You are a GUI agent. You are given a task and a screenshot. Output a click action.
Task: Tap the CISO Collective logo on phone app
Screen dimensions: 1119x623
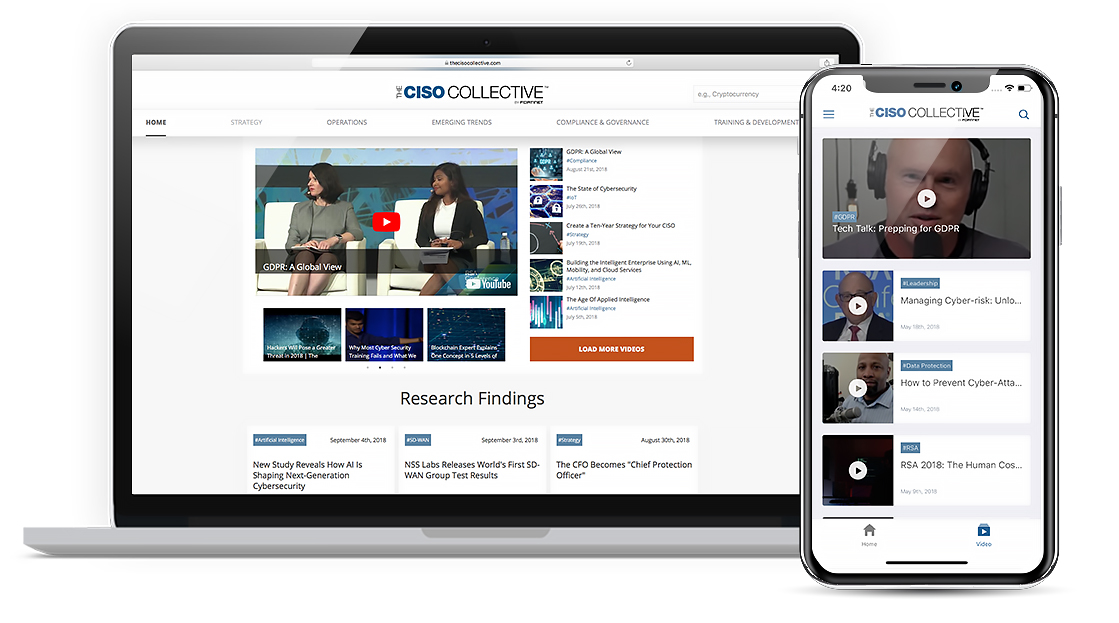click(926, 113)
